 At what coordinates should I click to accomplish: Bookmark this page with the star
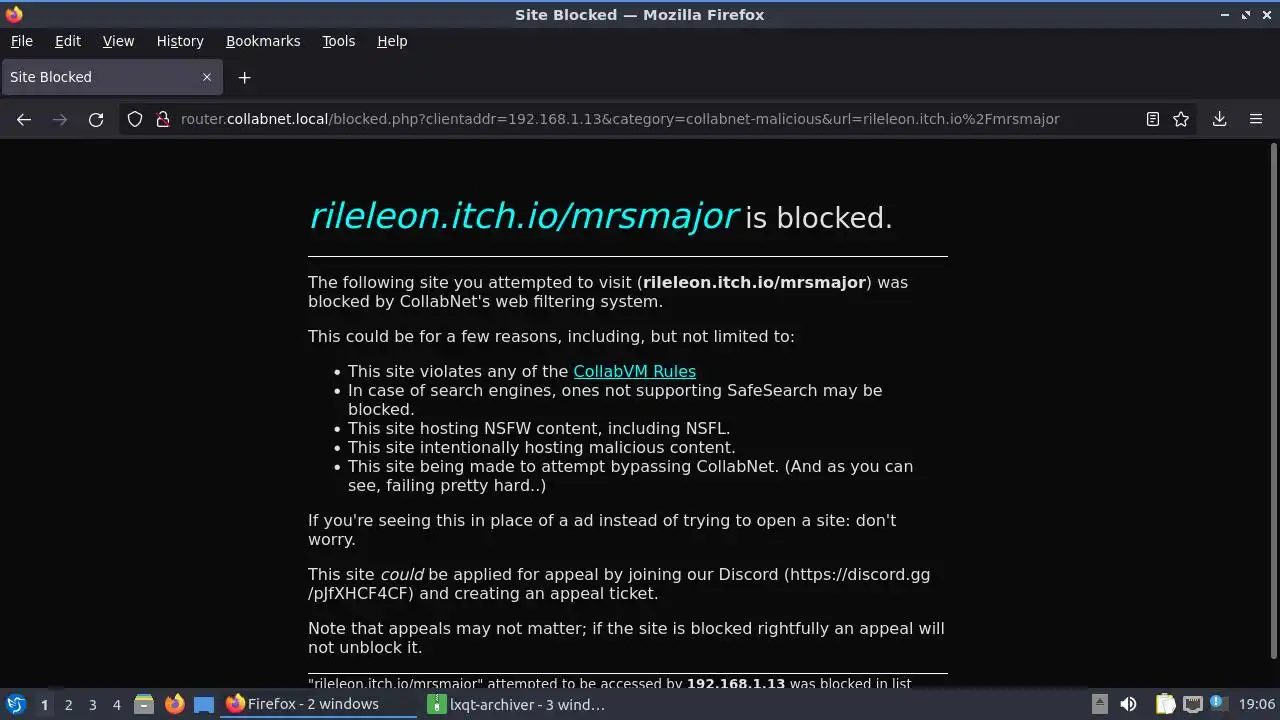click(x=1181, y=119)
